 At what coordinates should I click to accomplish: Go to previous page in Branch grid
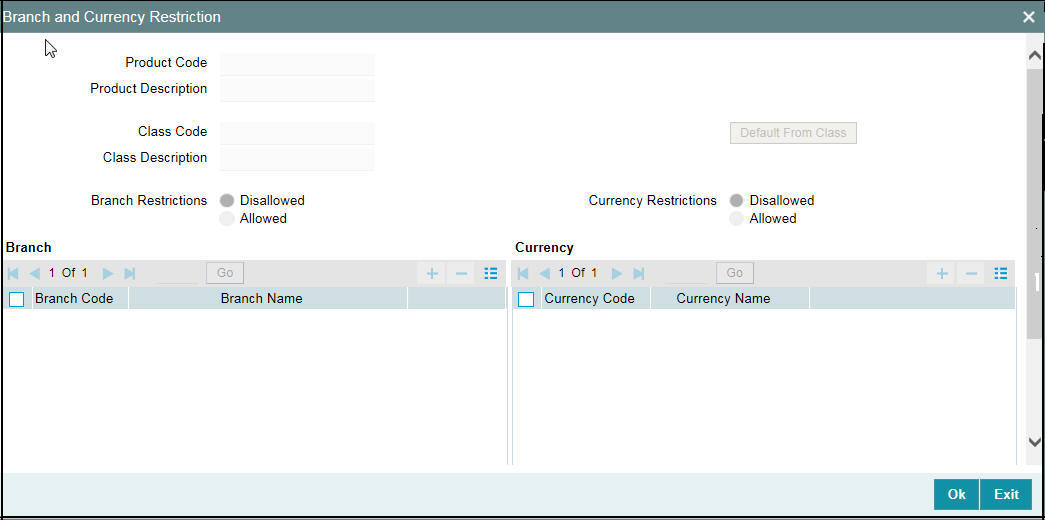click(35, 273)
